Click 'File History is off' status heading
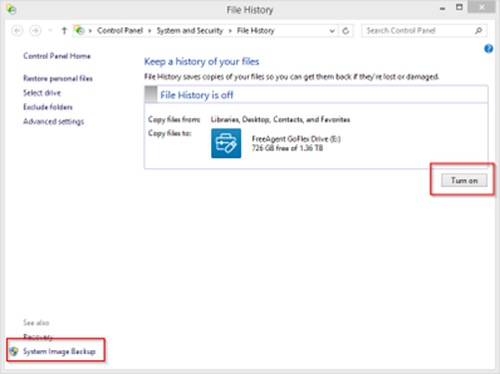The width and height of the screenshot is (500, 374). click(196, 95)
